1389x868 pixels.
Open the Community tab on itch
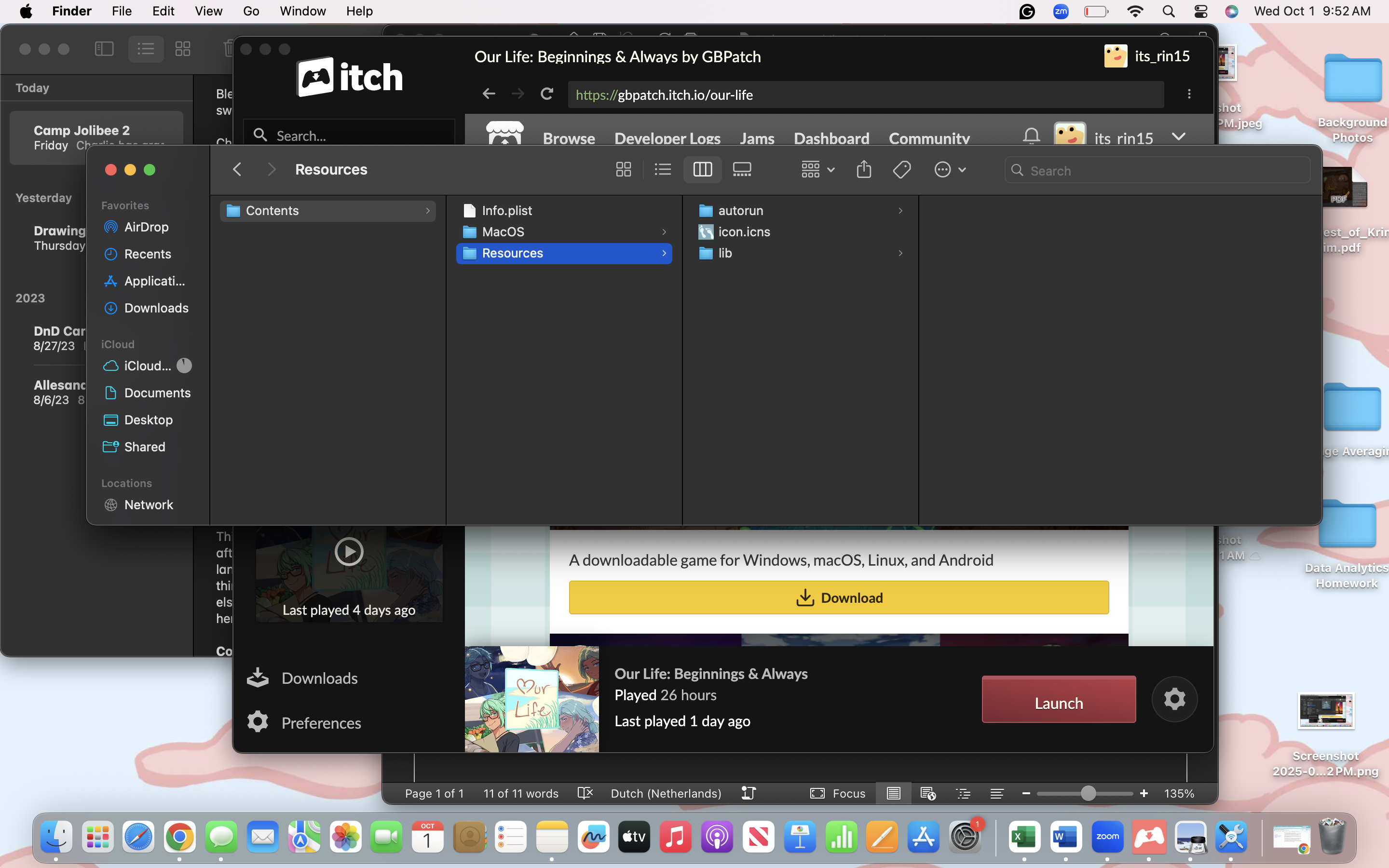[929, 138]
